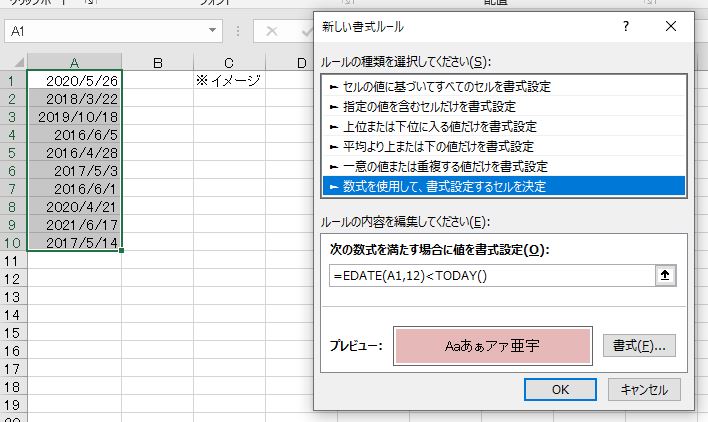Select row 1 header
The width and height of the screenshot is (708, 422).
click(12, 80)
